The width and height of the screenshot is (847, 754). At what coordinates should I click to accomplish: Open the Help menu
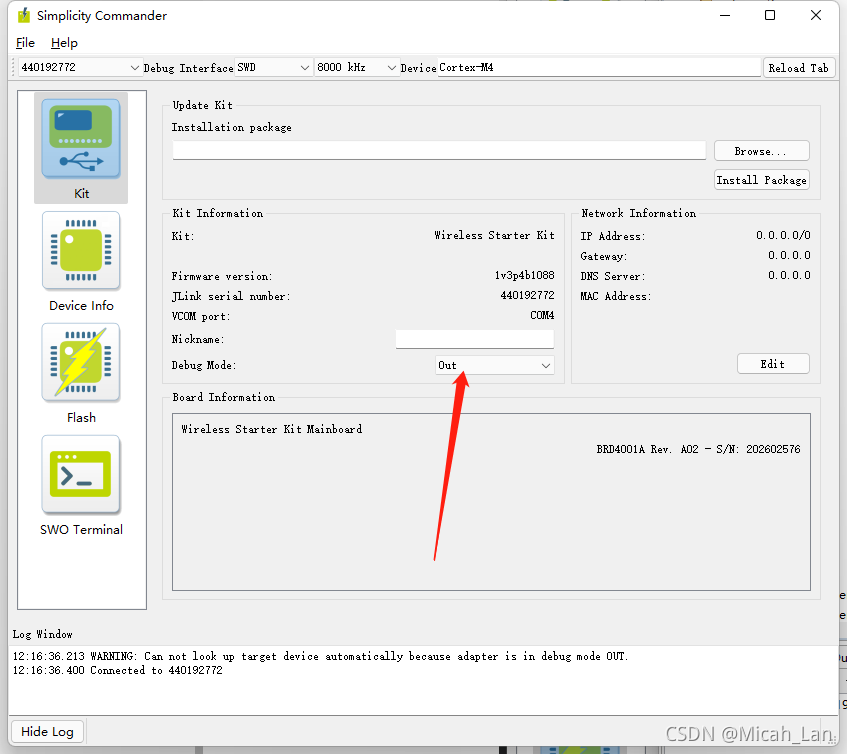click(64, 43)
